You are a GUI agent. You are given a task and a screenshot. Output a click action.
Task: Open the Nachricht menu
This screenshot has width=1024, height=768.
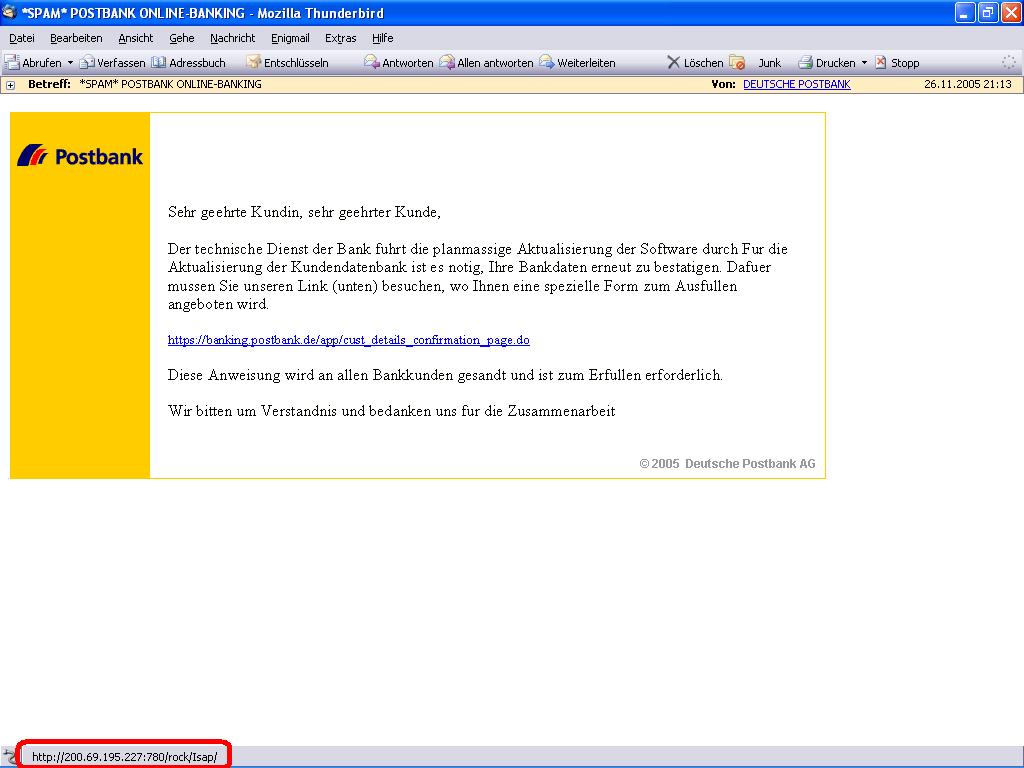pyautogui.click(x=232, y=38)
